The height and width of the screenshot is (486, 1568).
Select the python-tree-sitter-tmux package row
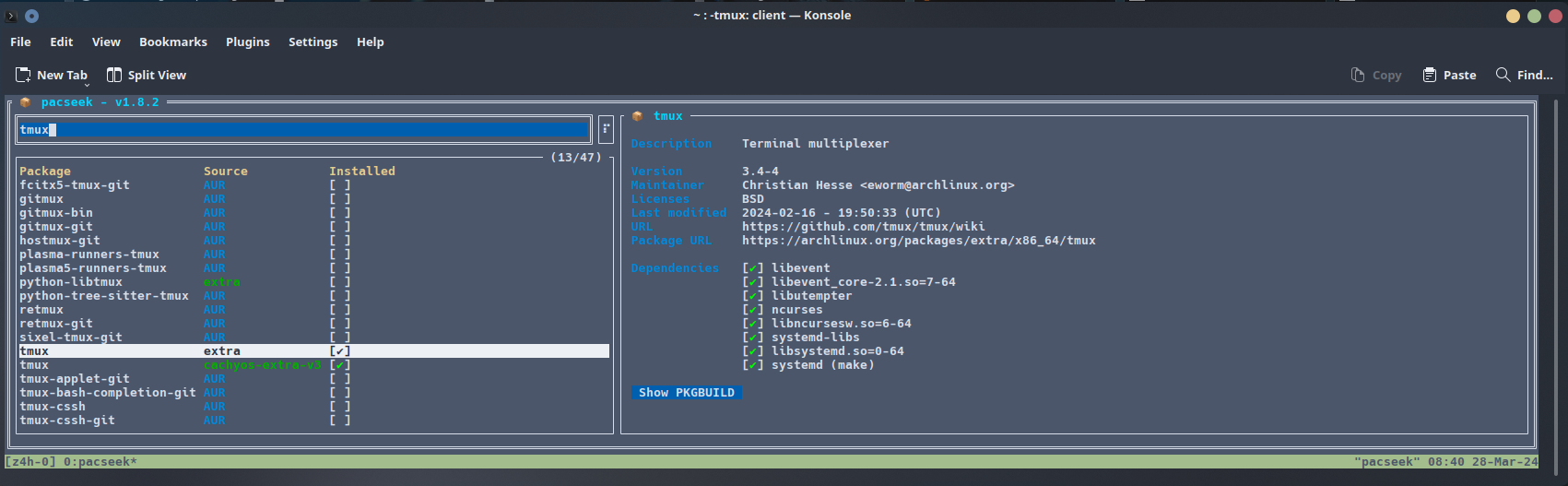click(314, 296)
